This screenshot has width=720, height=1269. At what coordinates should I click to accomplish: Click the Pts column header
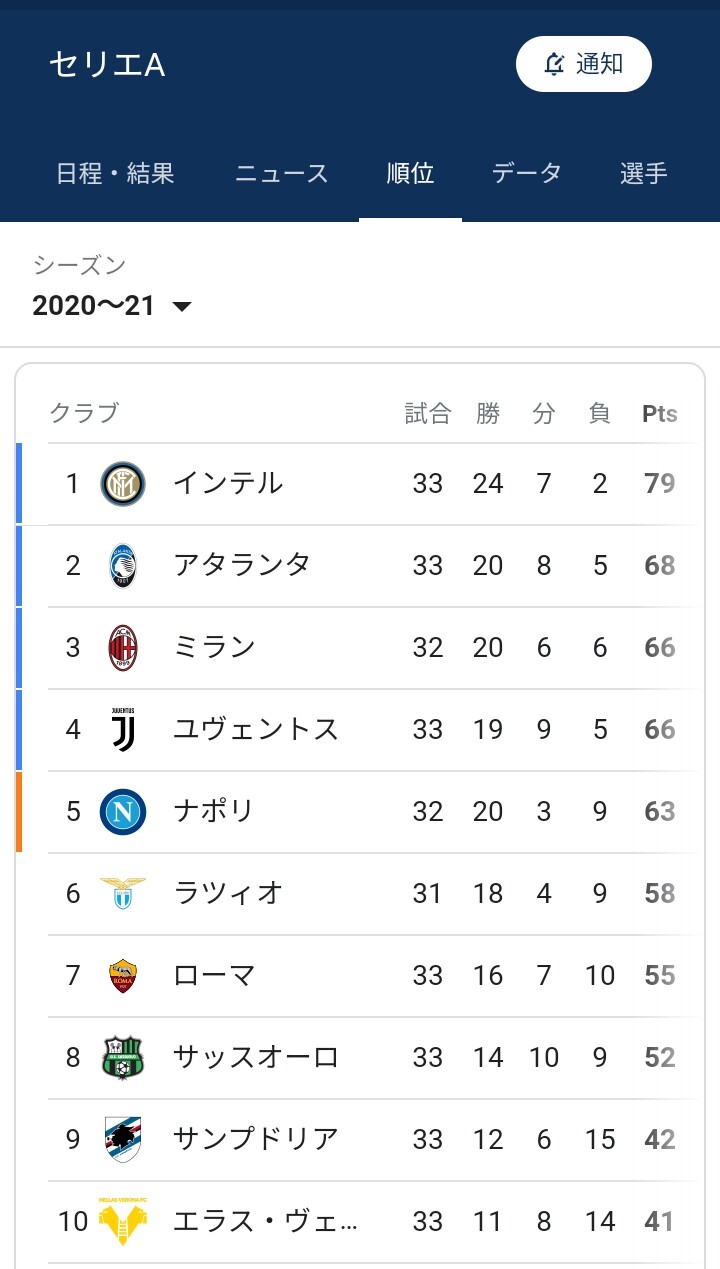(x=659, y=414)
